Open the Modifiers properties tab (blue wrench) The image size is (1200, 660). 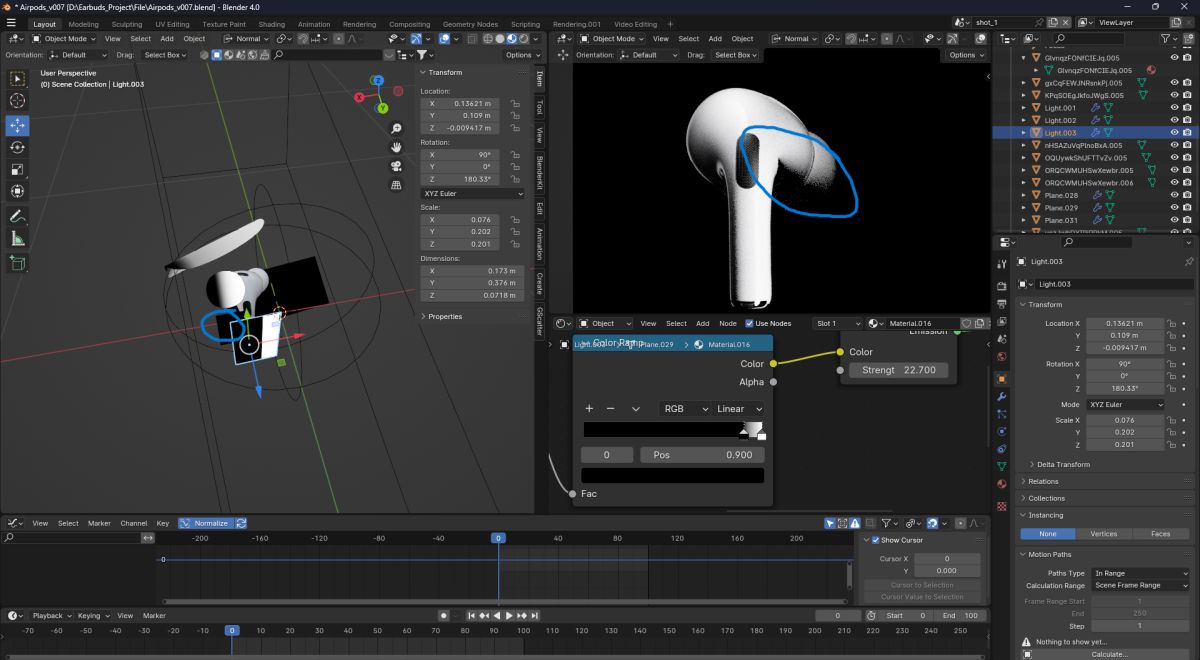pos(1002,397)
